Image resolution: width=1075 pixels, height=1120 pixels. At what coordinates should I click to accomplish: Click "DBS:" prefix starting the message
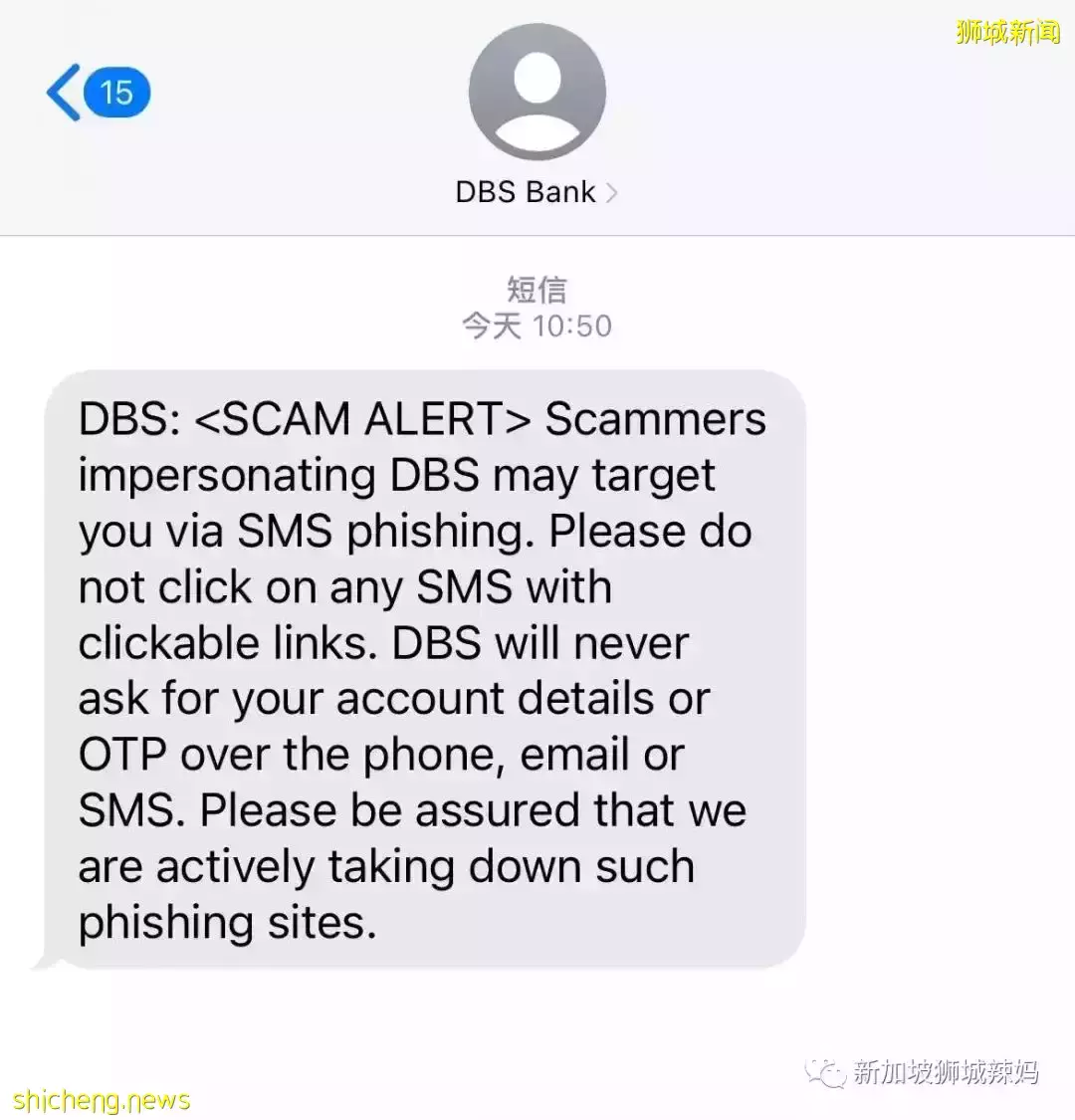coord(129,419)
